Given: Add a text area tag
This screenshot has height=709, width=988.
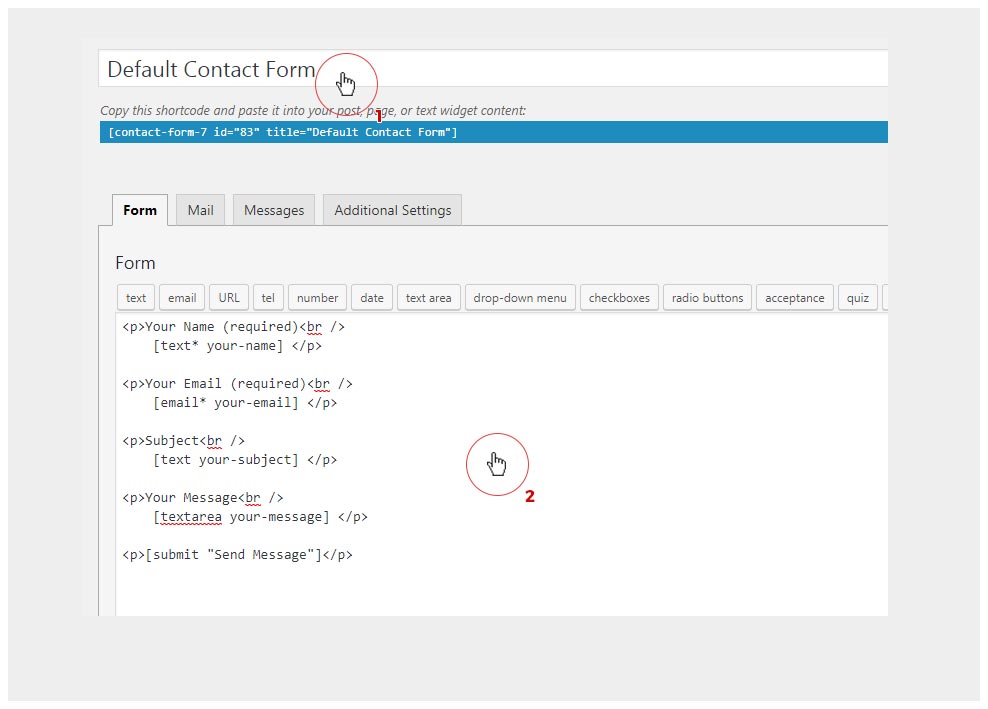Looking at the screenshot, I should 428,298.
